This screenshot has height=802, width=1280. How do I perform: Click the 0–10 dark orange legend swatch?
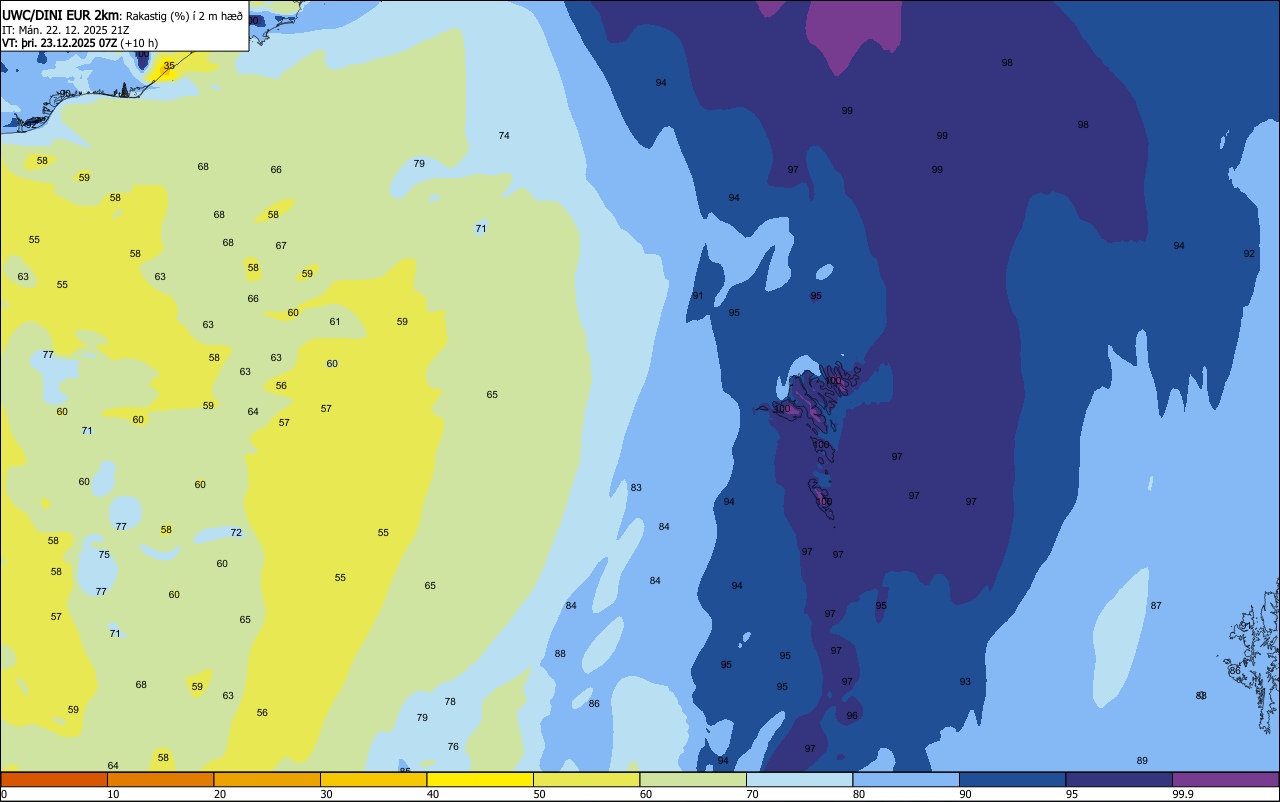click(x=54, y=779)
